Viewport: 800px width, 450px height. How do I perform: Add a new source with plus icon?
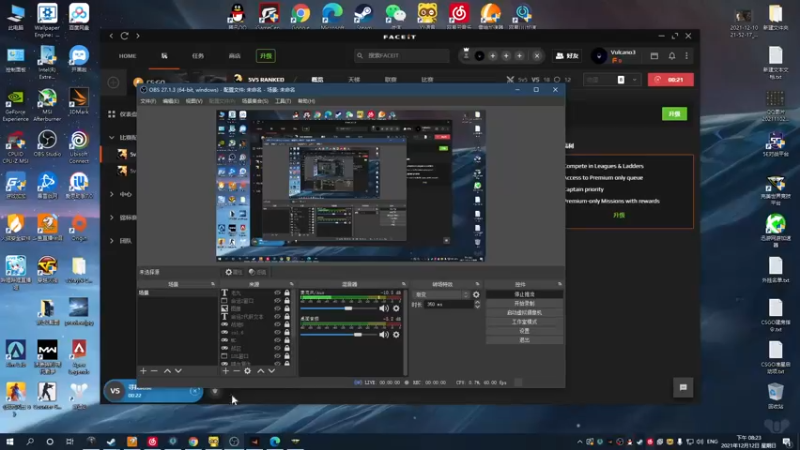[226, 371]
